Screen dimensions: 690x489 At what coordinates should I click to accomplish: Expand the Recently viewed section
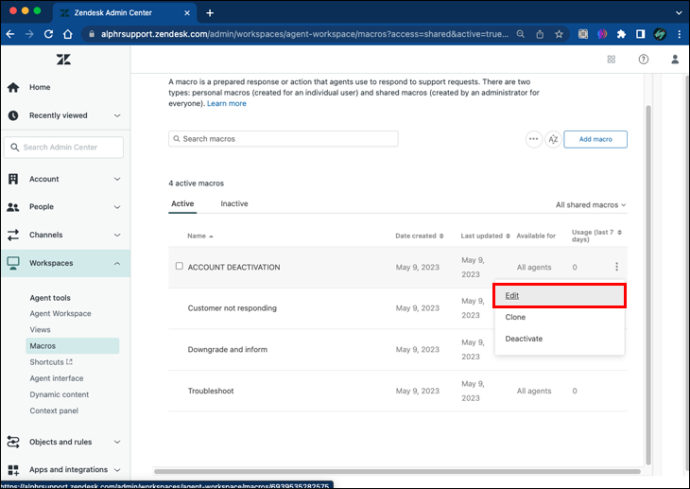click(117, 115)
